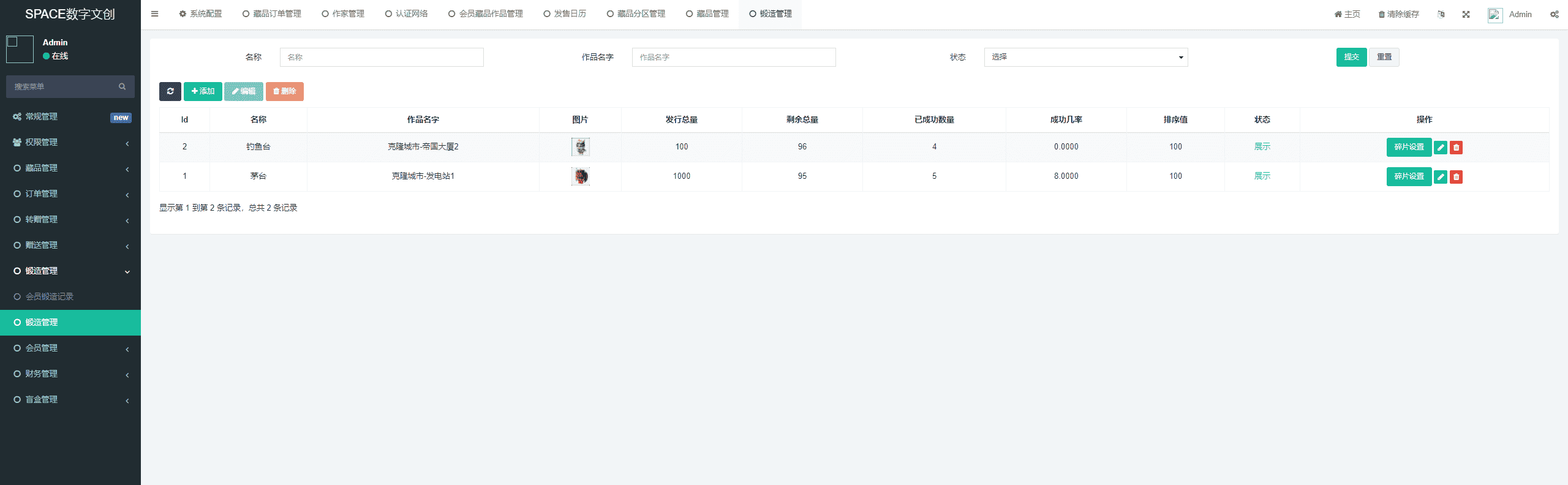Open 主页 home link in header

point(1347,14)
